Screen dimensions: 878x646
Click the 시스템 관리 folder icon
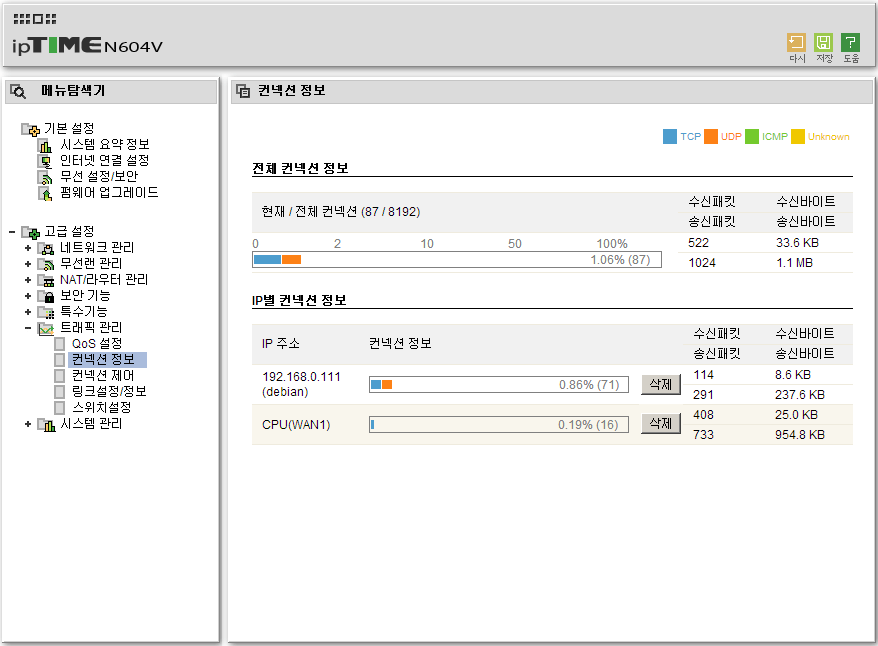coord(46,425)
